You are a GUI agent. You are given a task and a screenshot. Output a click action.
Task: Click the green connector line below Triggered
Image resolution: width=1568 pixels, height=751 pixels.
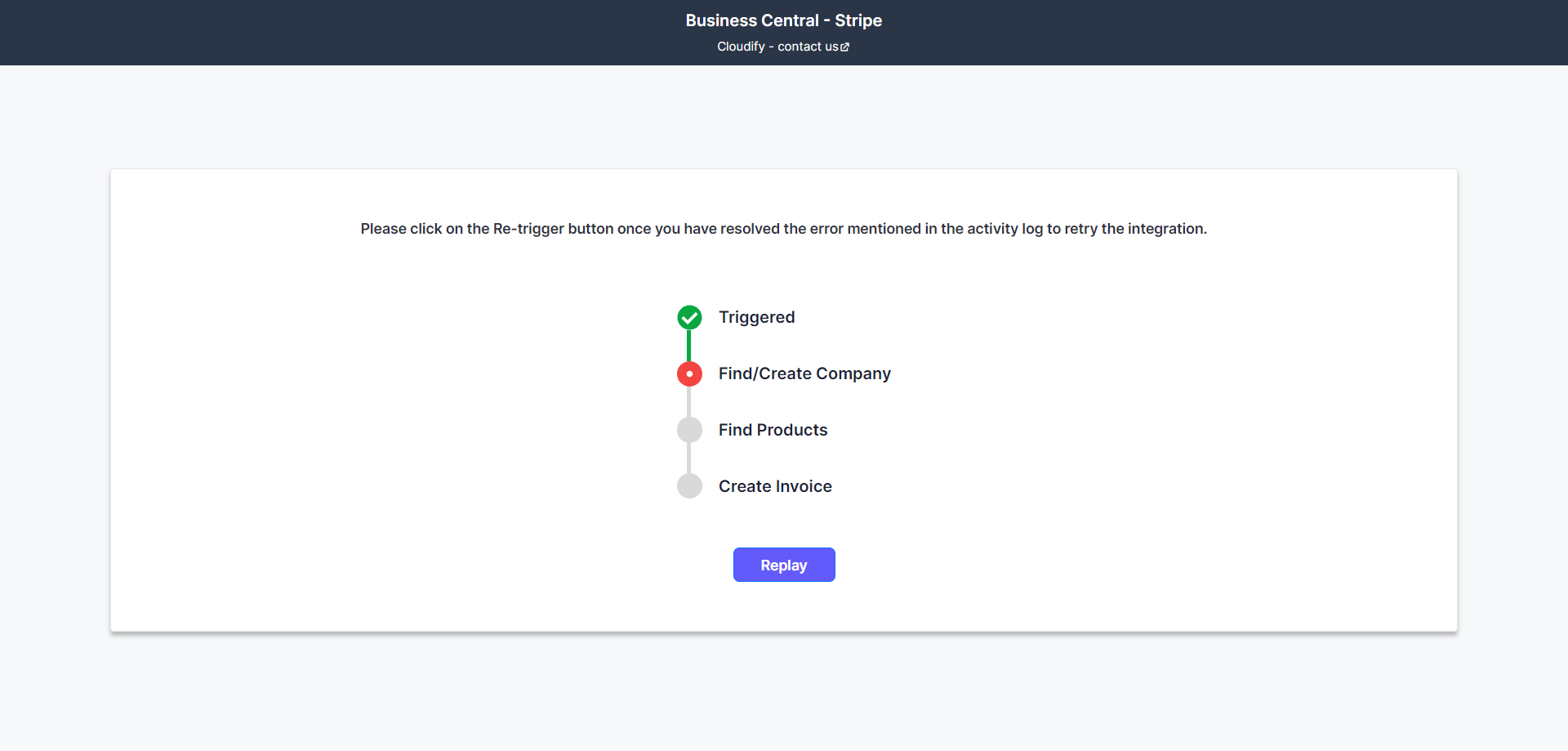click(689, 345)
